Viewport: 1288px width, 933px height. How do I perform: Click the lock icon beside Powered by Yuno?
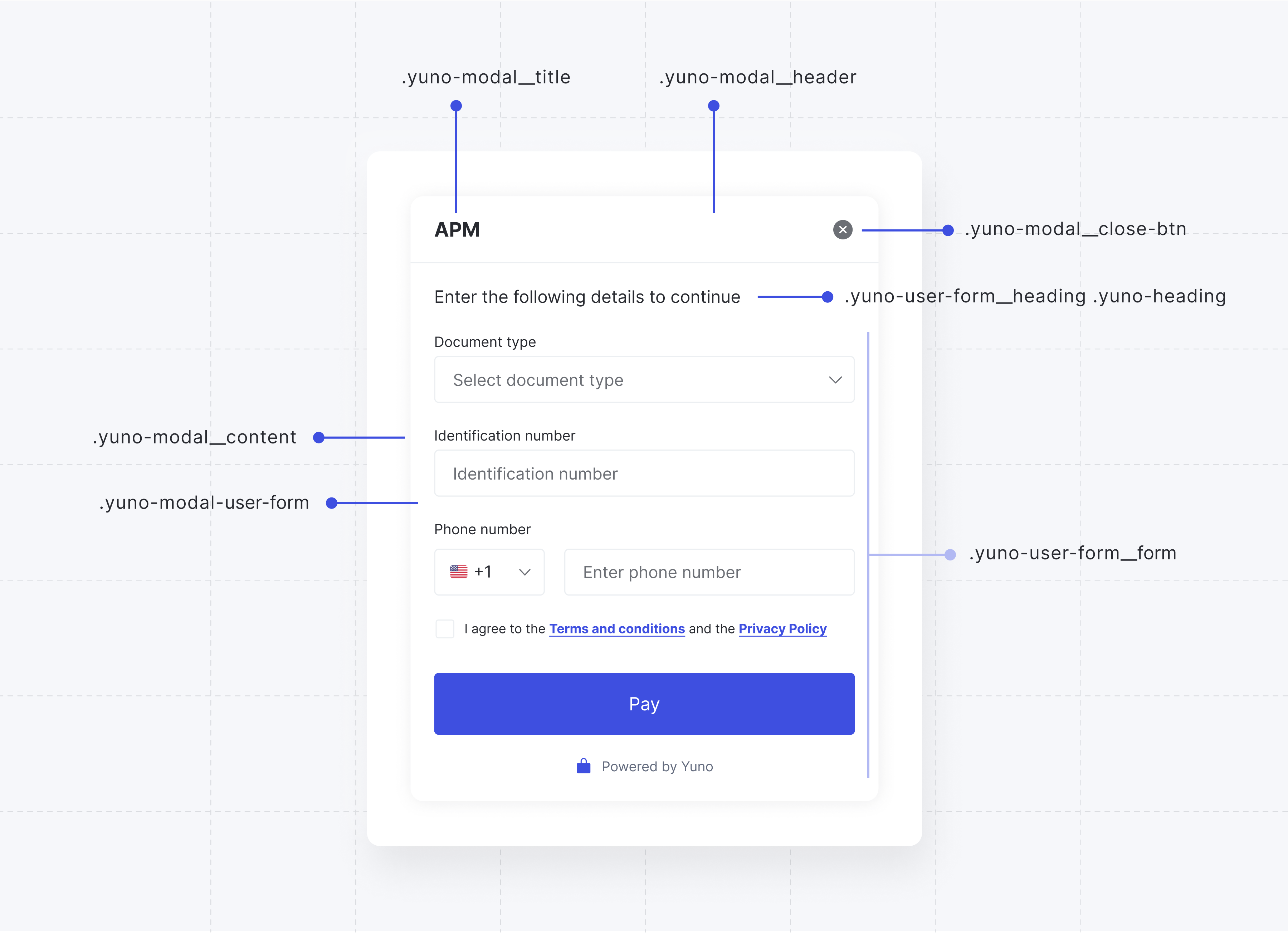[x=583, y=767]
